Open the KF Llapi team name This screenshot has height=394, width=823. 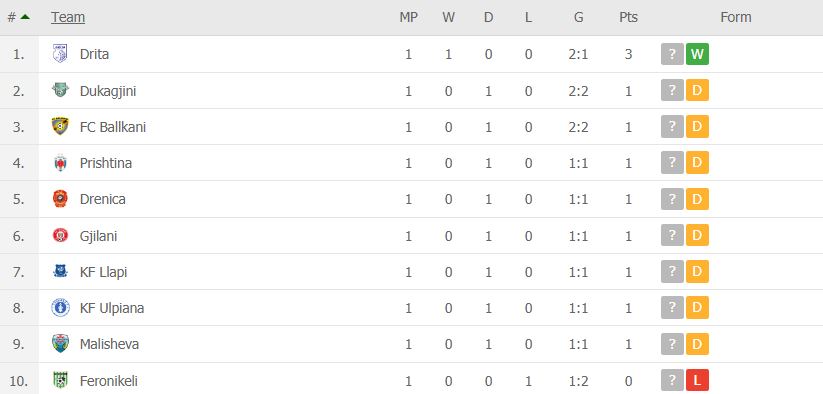[103, 272]
